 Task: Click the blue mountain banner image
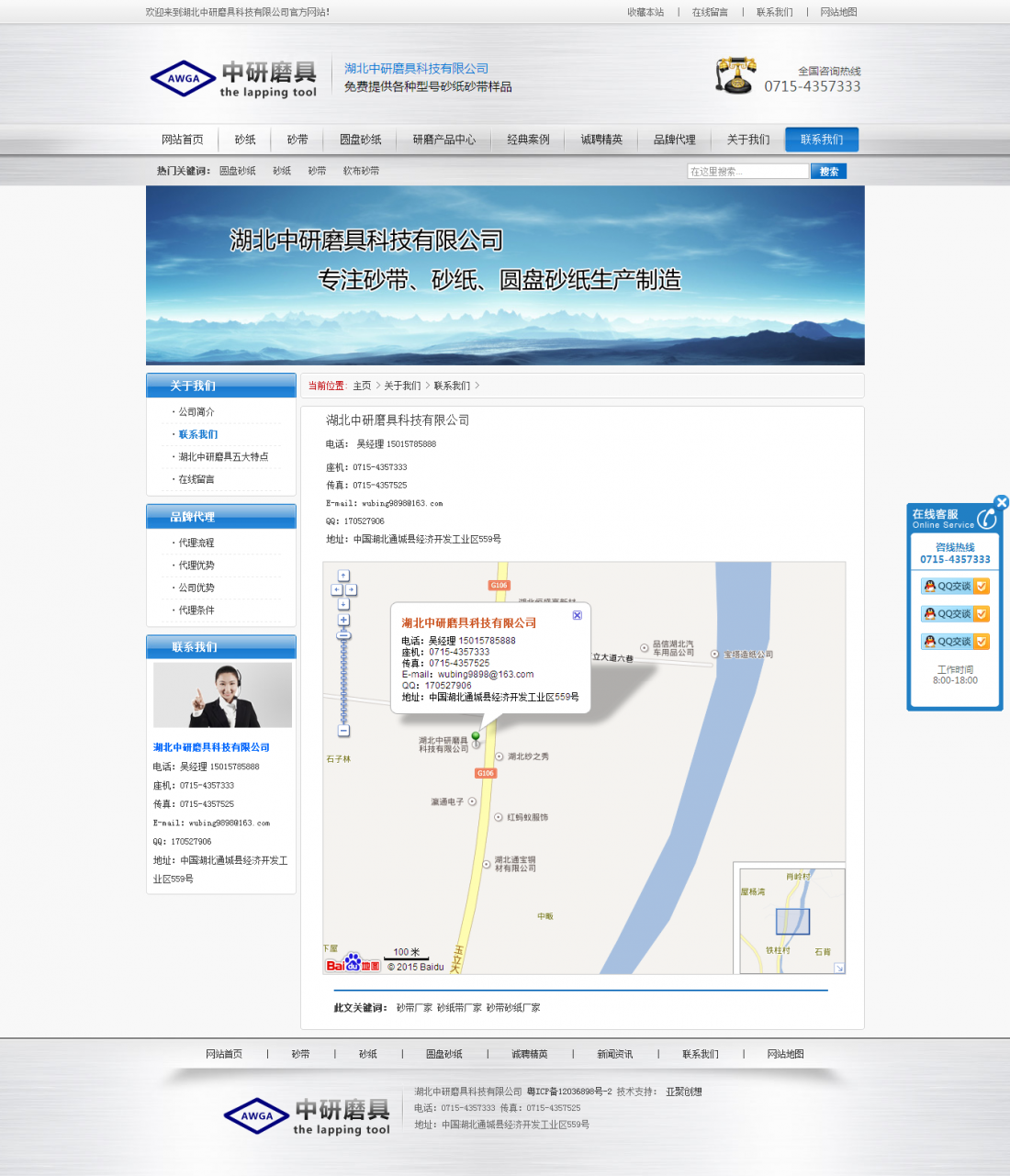pos(505,275)
